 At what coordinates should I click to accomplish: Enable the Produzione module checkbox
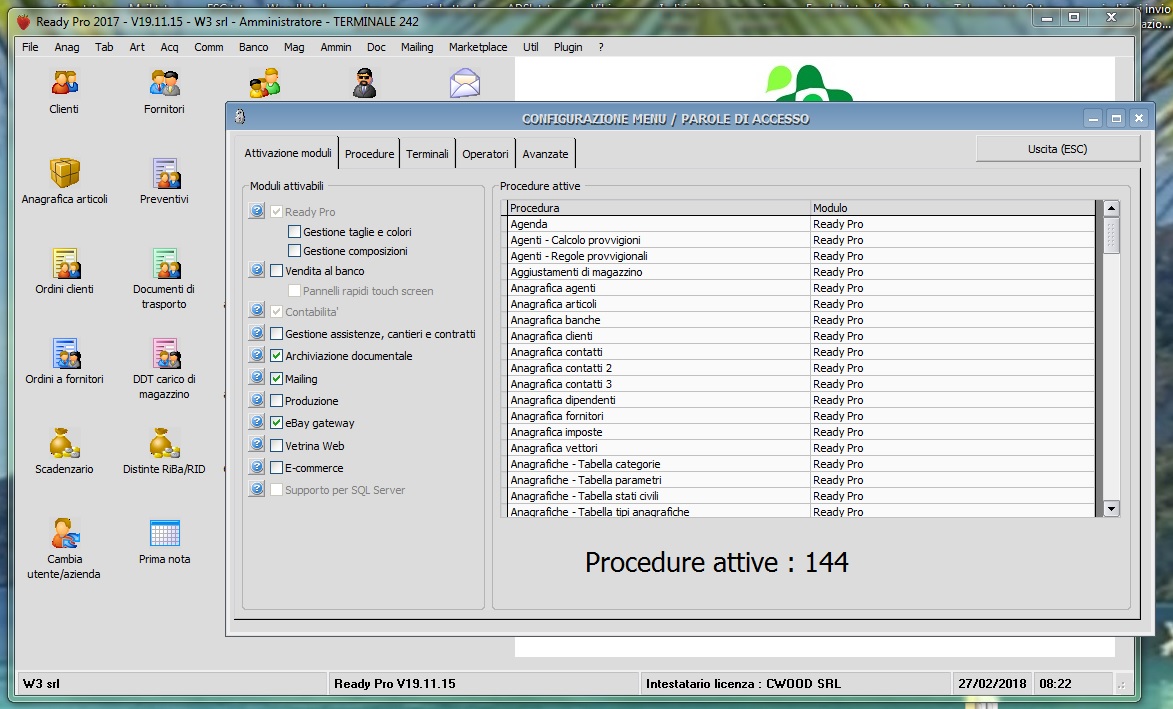(277, 401)
